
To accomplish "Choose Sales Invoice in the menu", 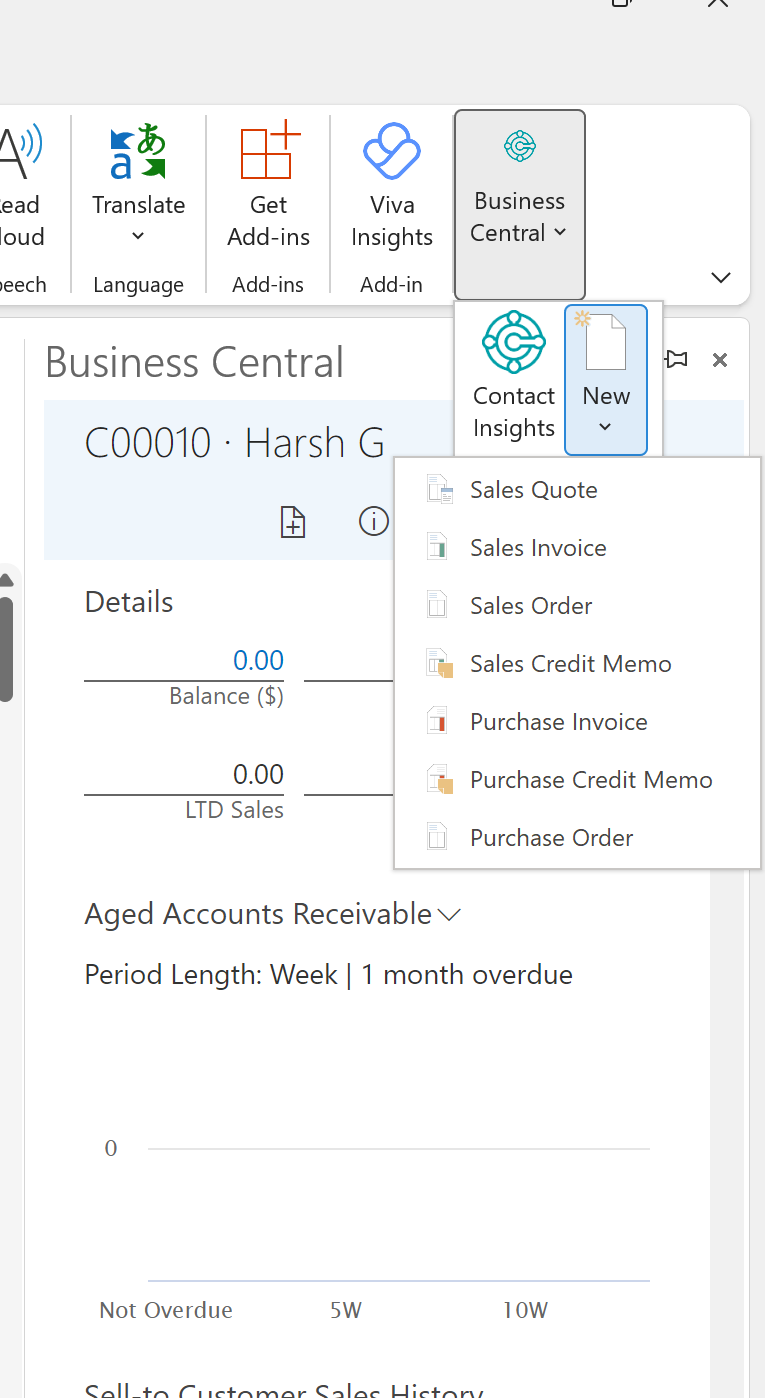I will (538, 548).
